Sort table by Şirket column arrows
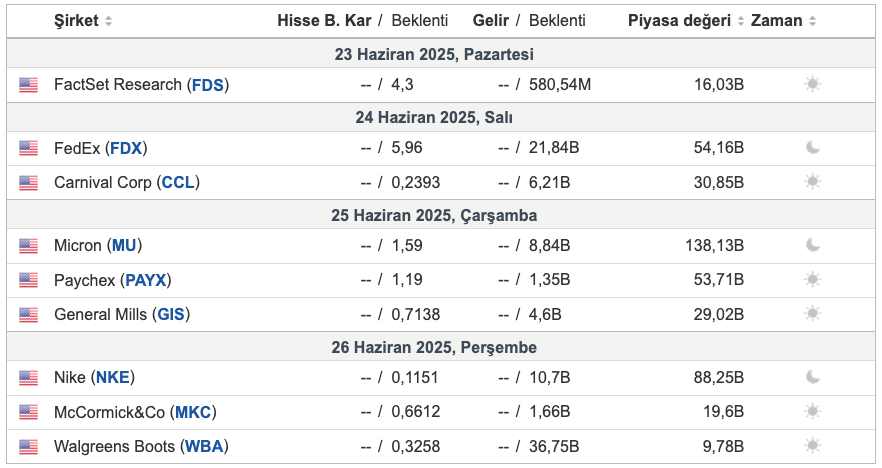This screenshot has width=882, height=468. (109, 21)
